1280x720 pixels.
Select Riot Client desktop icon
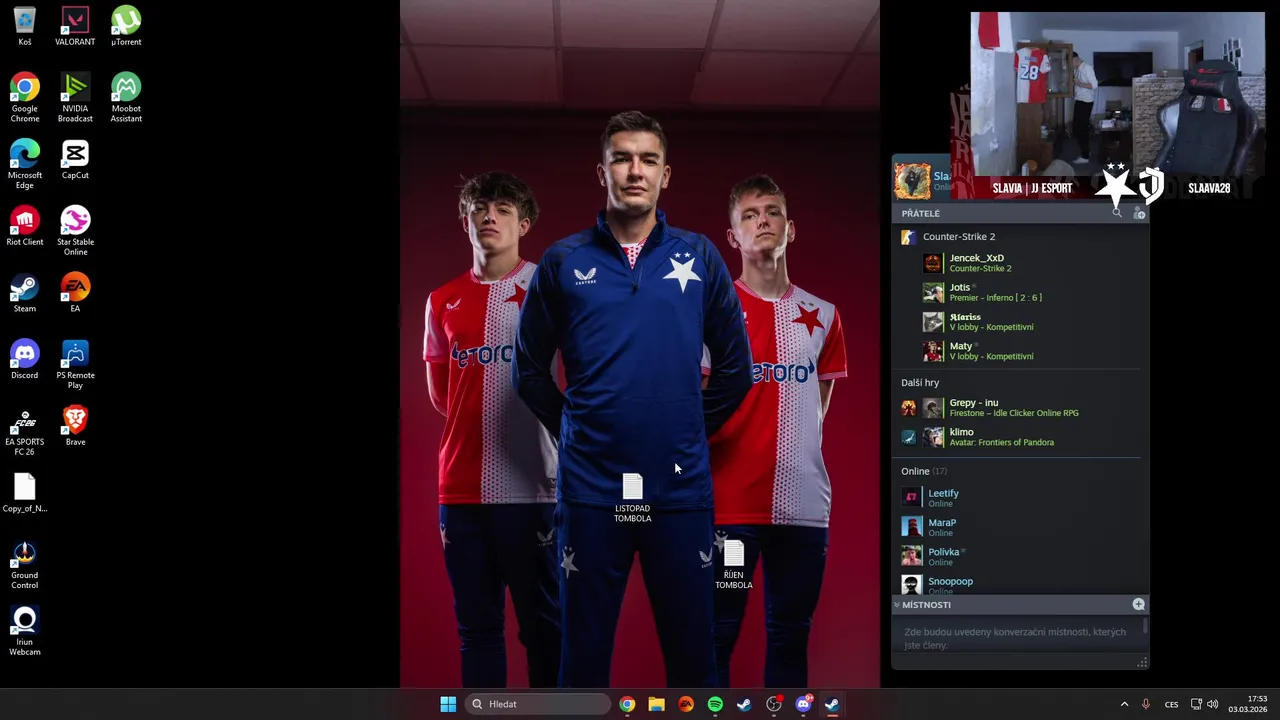point(25,227)
